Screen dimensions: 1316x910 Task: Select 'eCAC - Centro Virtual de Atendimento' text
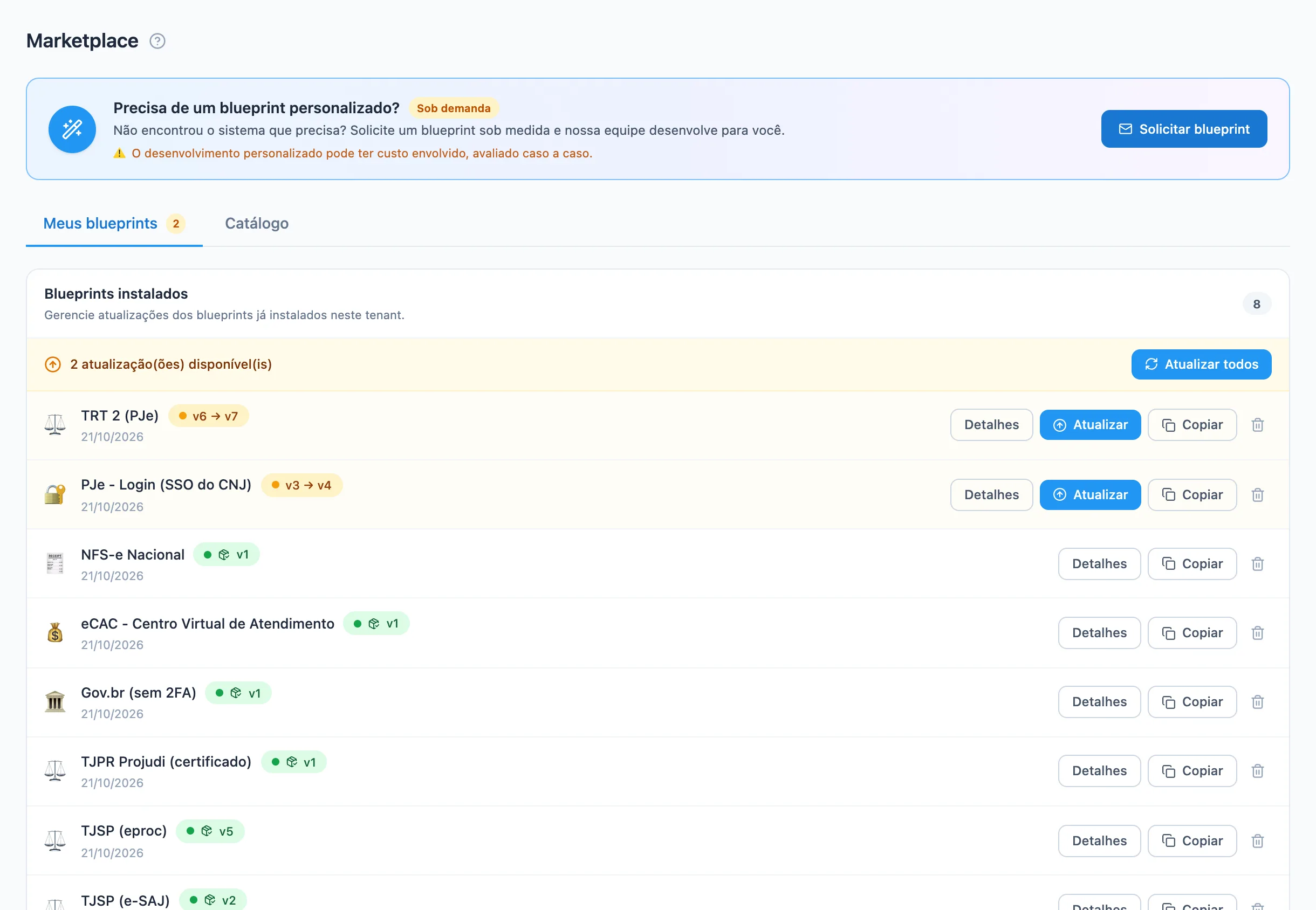click(x=208, y=623)
